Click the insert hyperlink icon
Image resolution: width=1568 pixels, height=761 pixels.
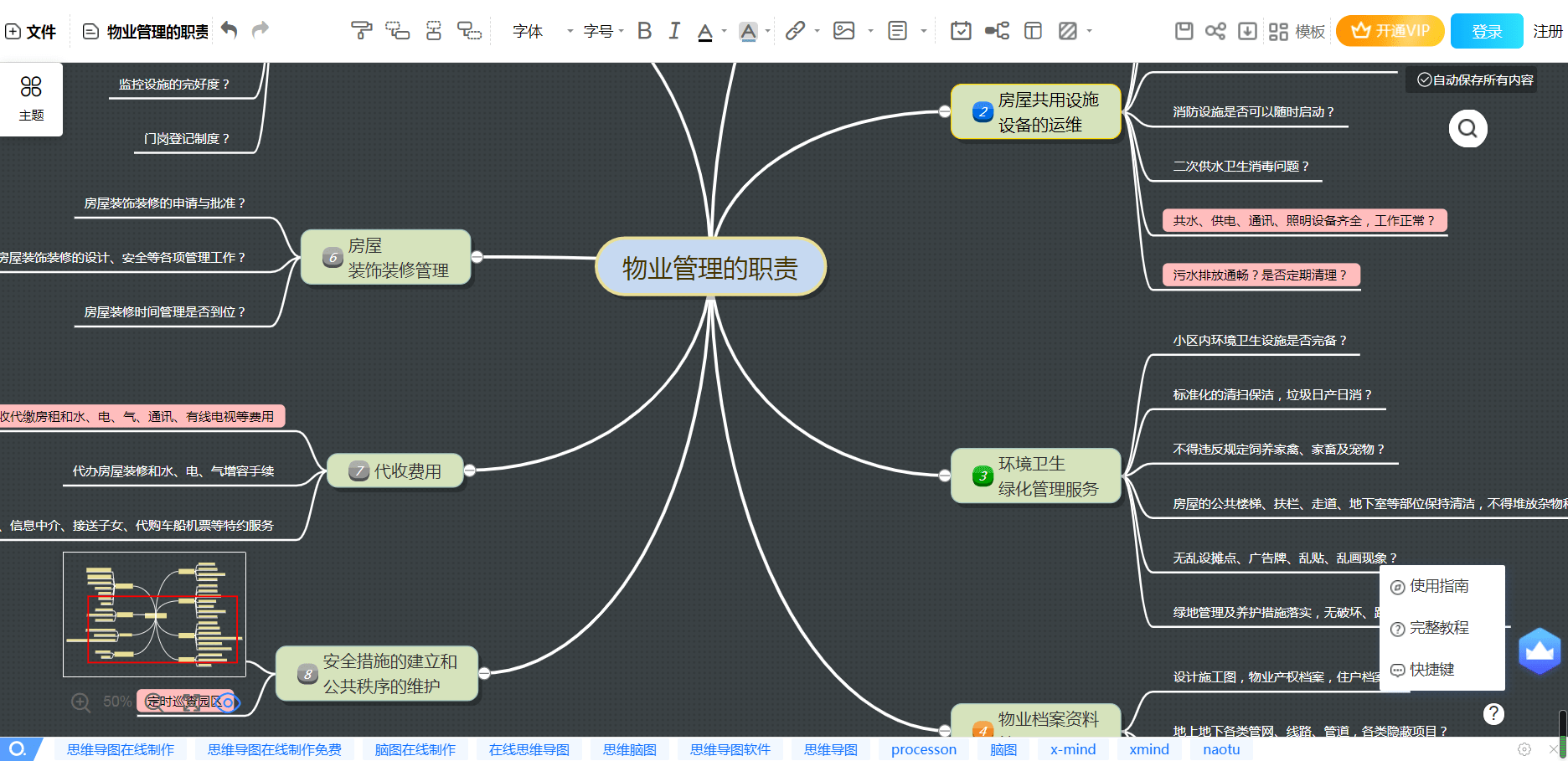795,31
